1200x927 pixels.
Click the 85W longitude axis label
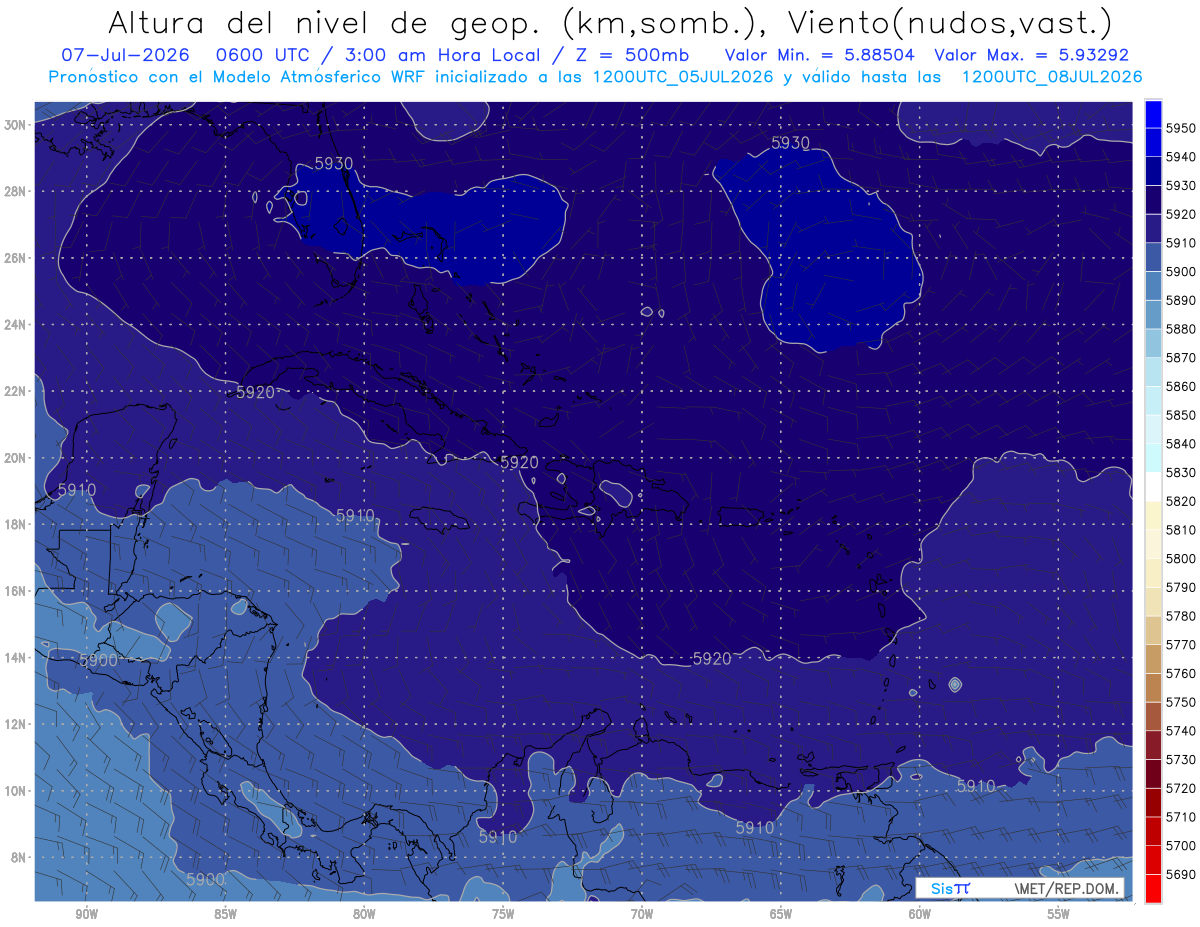point(225,913)
